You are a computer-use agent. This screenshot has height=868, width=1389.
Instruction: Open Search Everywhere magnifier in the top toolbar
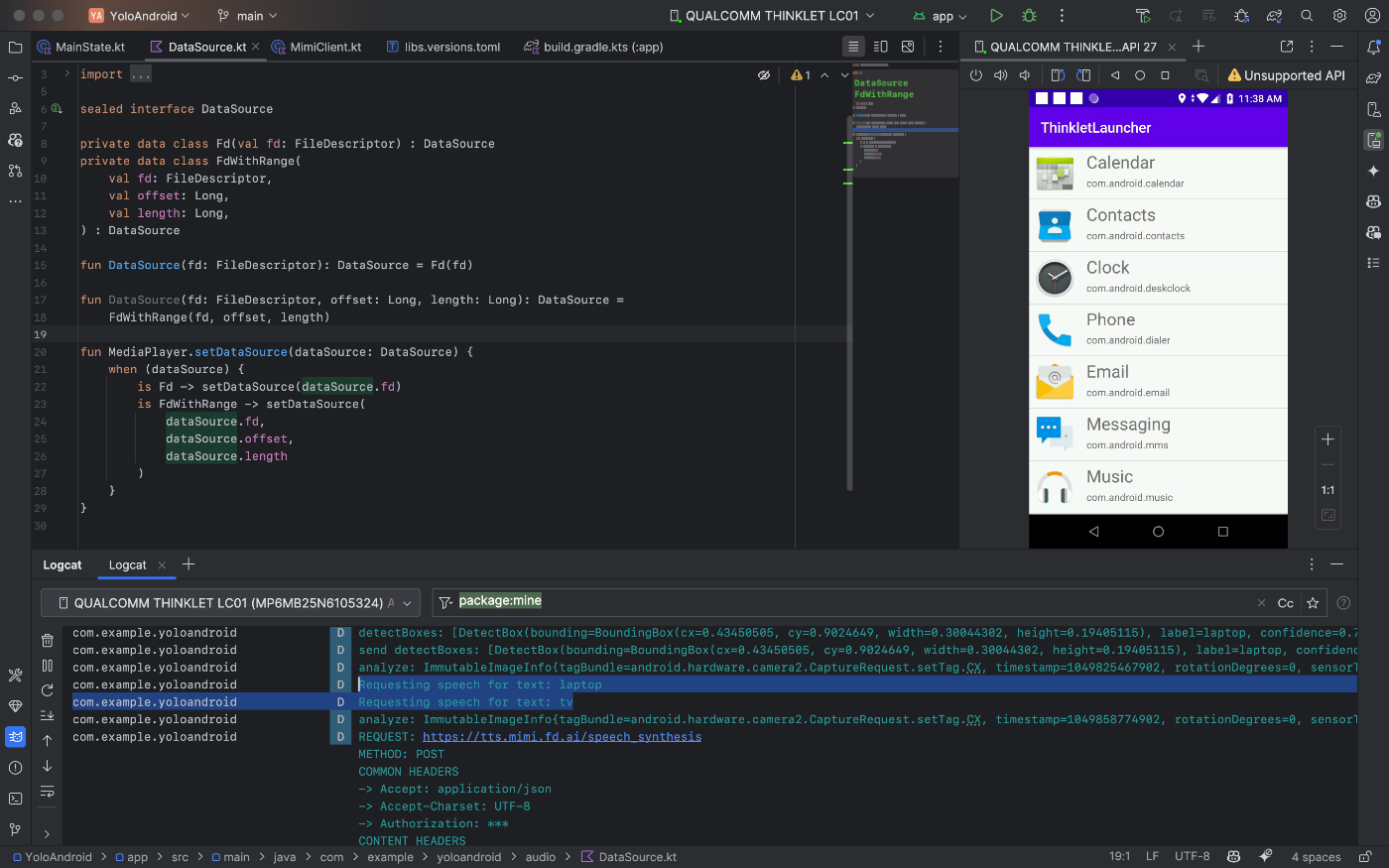pos(1308,16)
